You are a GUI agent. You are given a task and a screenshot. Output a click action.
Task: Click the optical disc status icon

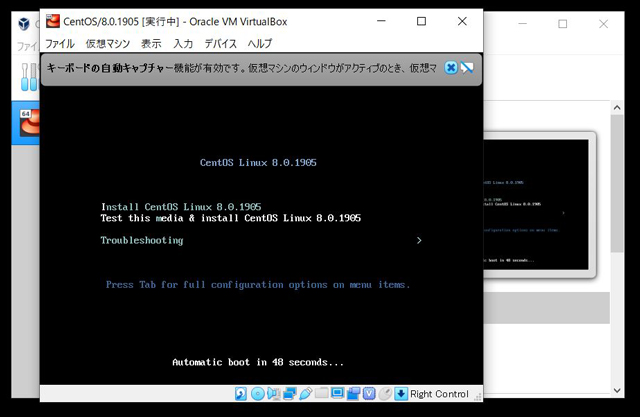(x=258, y=394)
